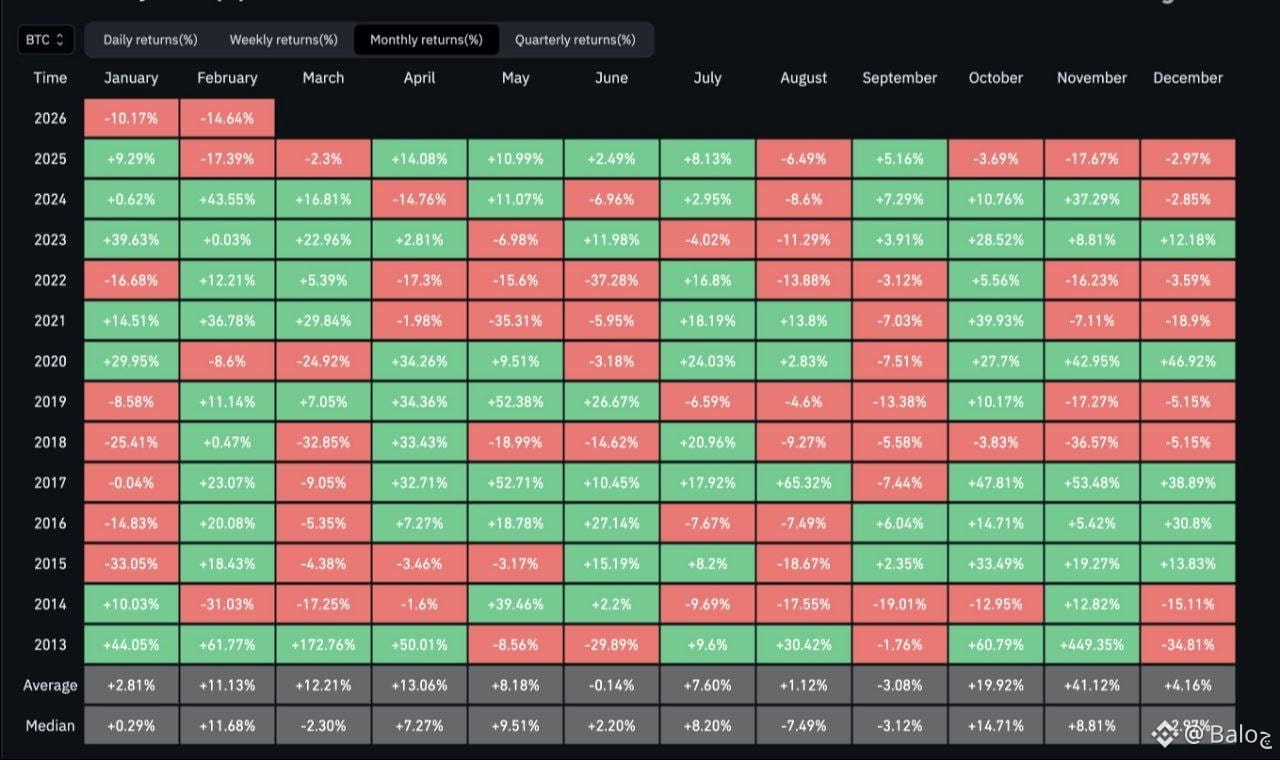Switch to Quarterly returns(%) tab
The image size is (1280, 760).
[575, 40]
